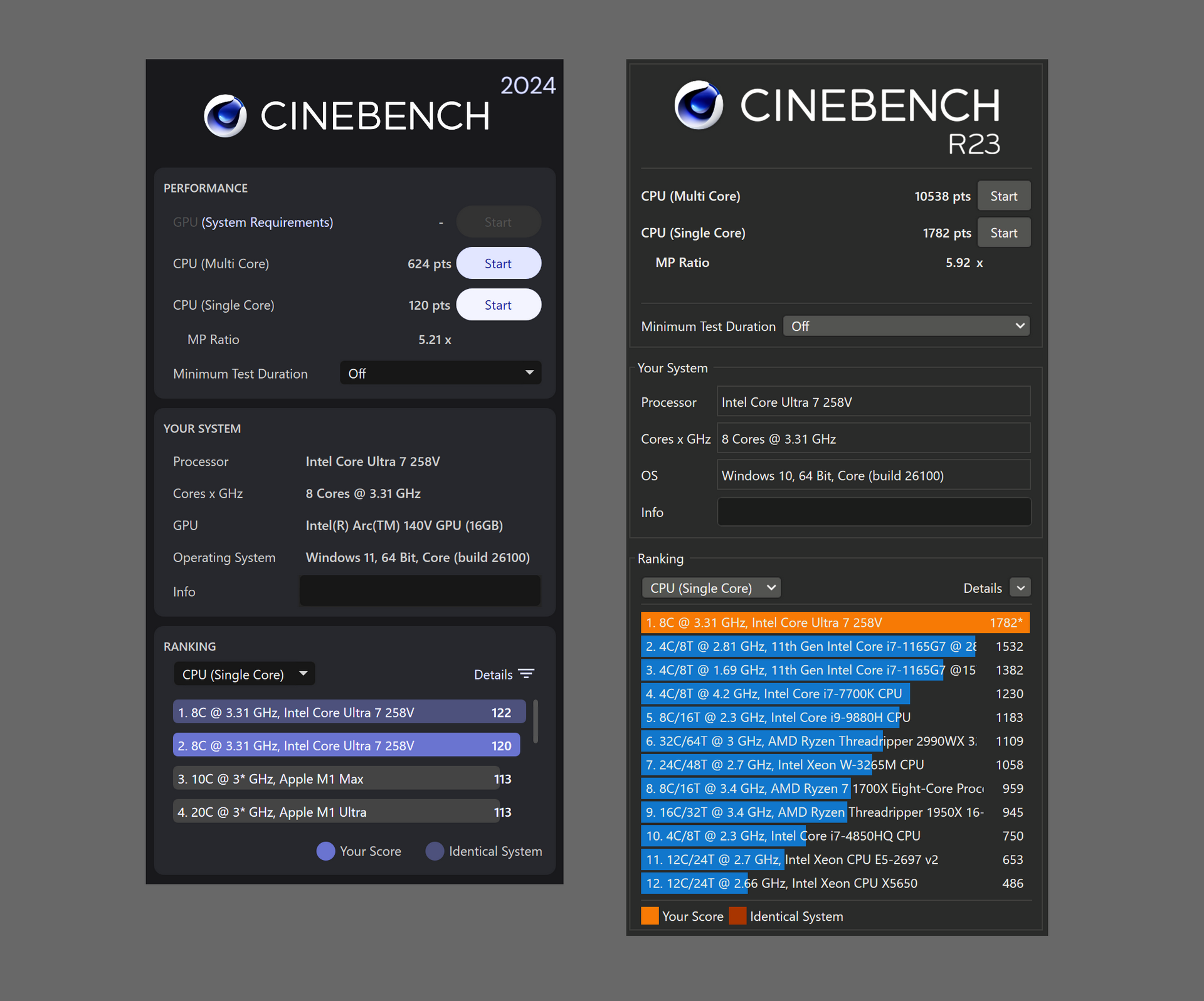
Task: Select i7-1165G7 @ 1.69 GHz ranking row
Action: tap(835, 670)
